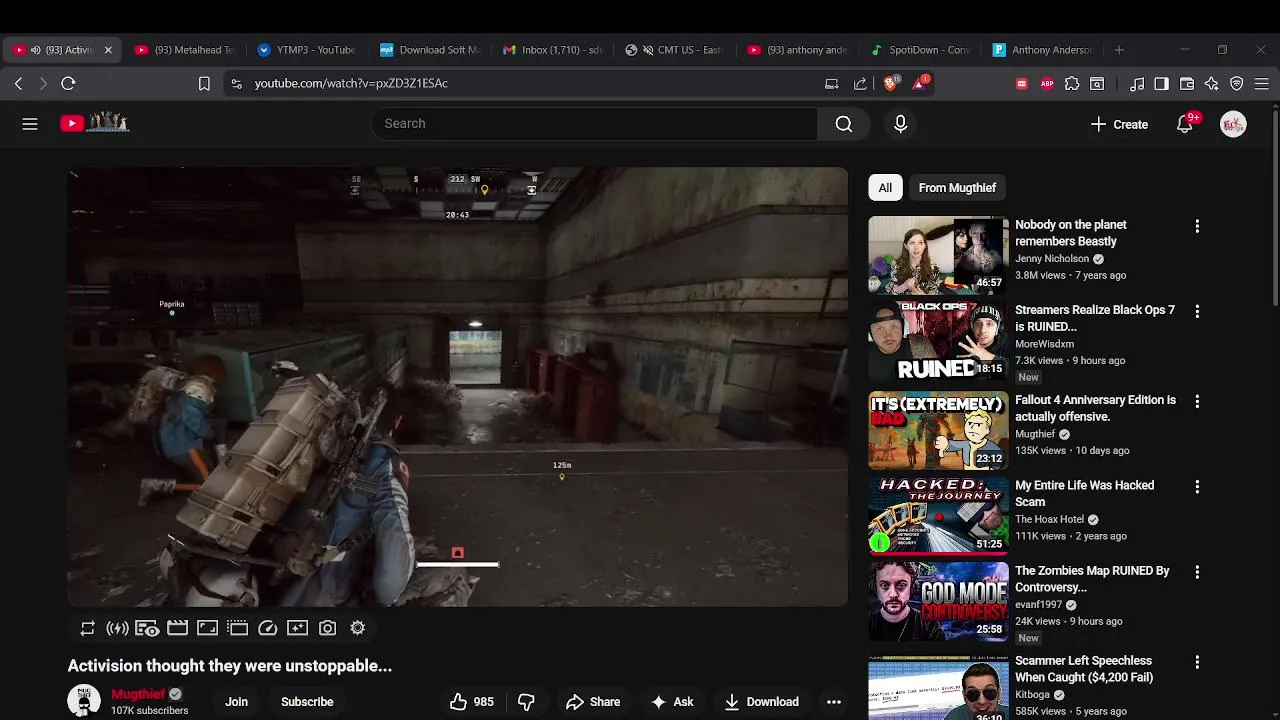
Task: Open Streamers Realize Black Ops 7 is RUINED title
Action: 1095,318
